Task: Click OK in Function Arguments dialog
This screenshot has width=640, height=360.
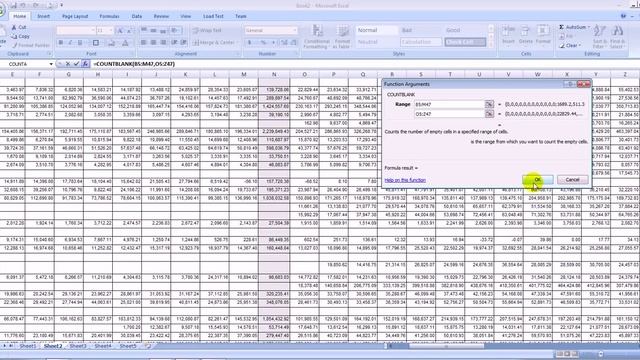Action: pos(538,180)
